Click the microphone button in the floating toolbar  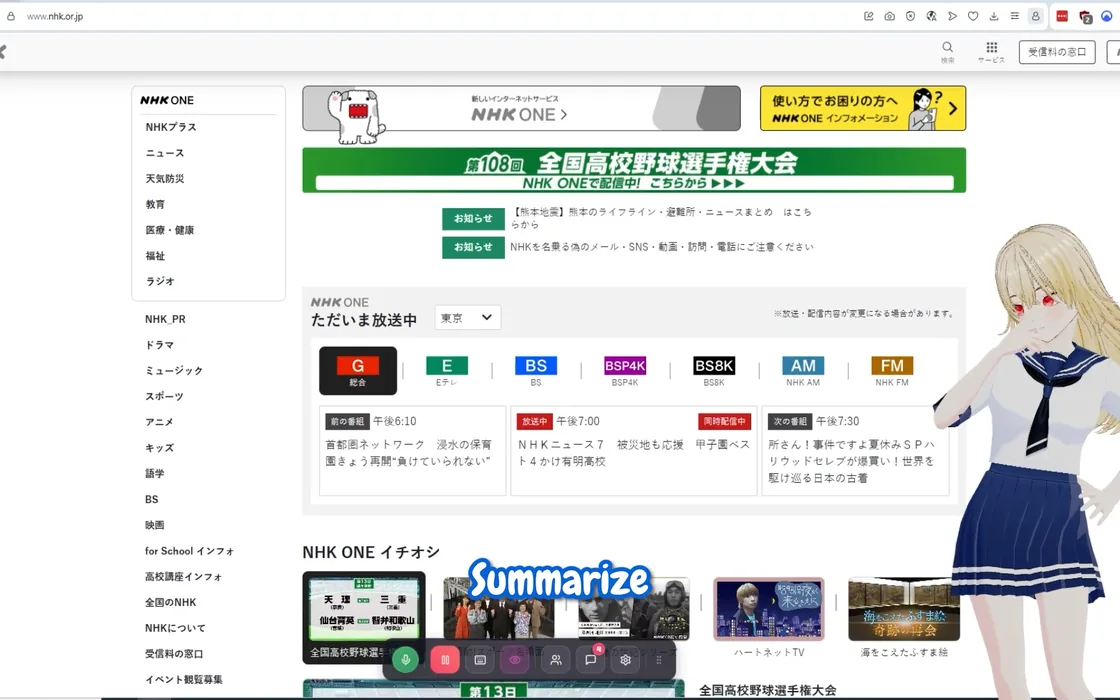(x=406, y=660)
